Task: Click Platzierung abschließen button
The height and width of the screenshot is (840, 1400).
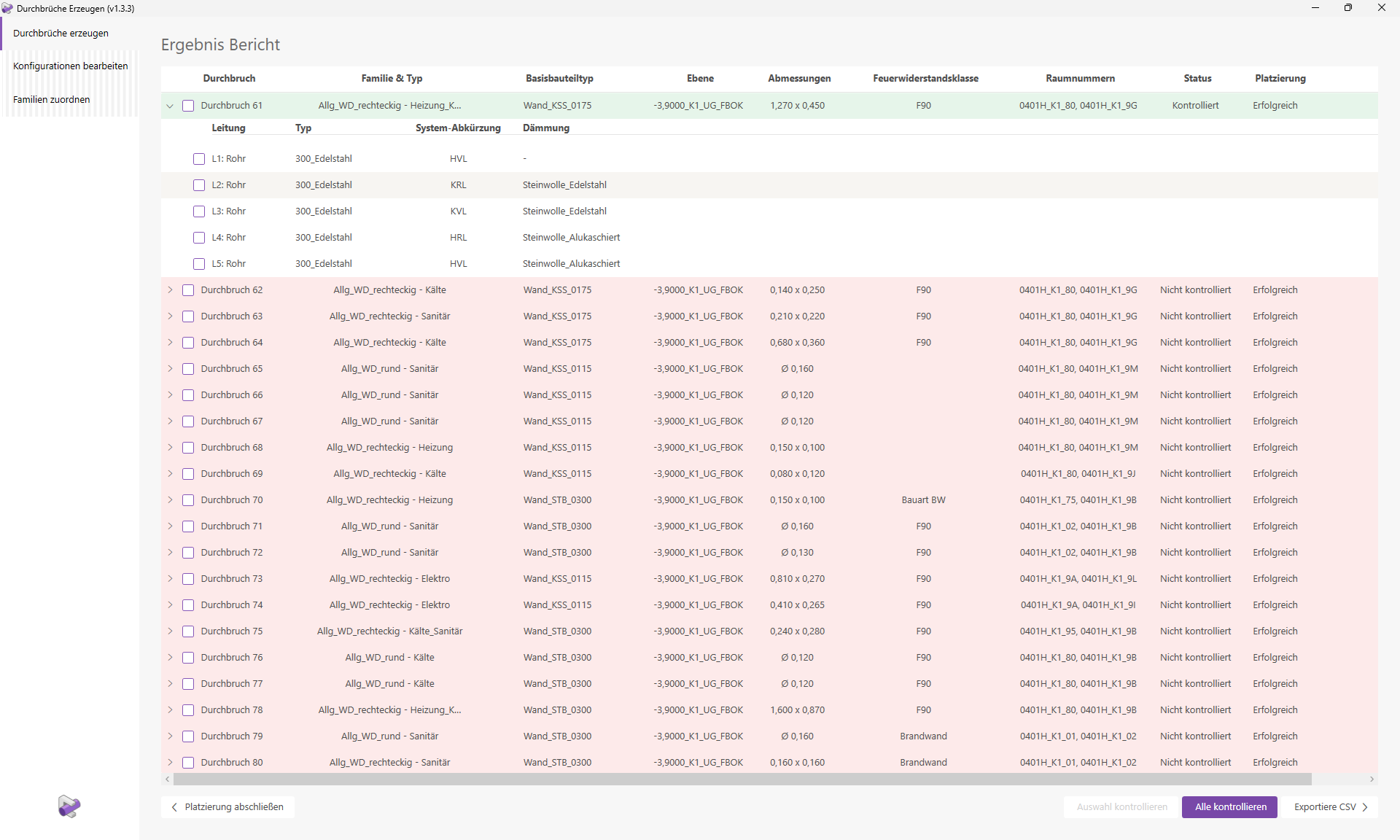Action: pos(227,807)
